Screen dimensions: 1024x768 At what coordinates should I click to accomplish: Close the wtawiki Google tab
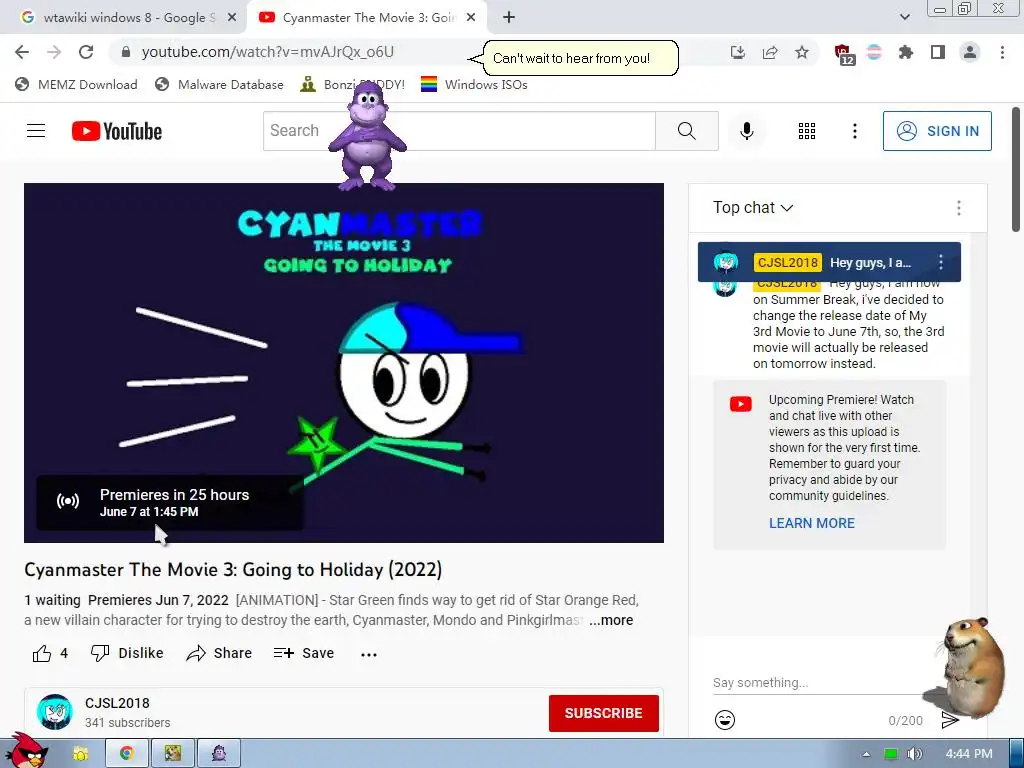coord(232,18)
